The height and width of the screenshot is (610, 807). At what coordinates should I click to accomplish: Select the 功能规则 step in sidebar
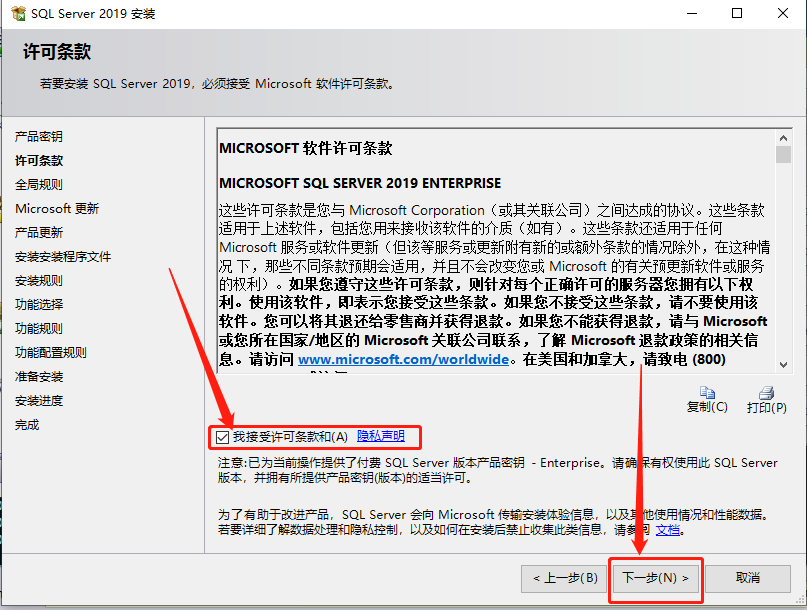(x=39, y=328)
